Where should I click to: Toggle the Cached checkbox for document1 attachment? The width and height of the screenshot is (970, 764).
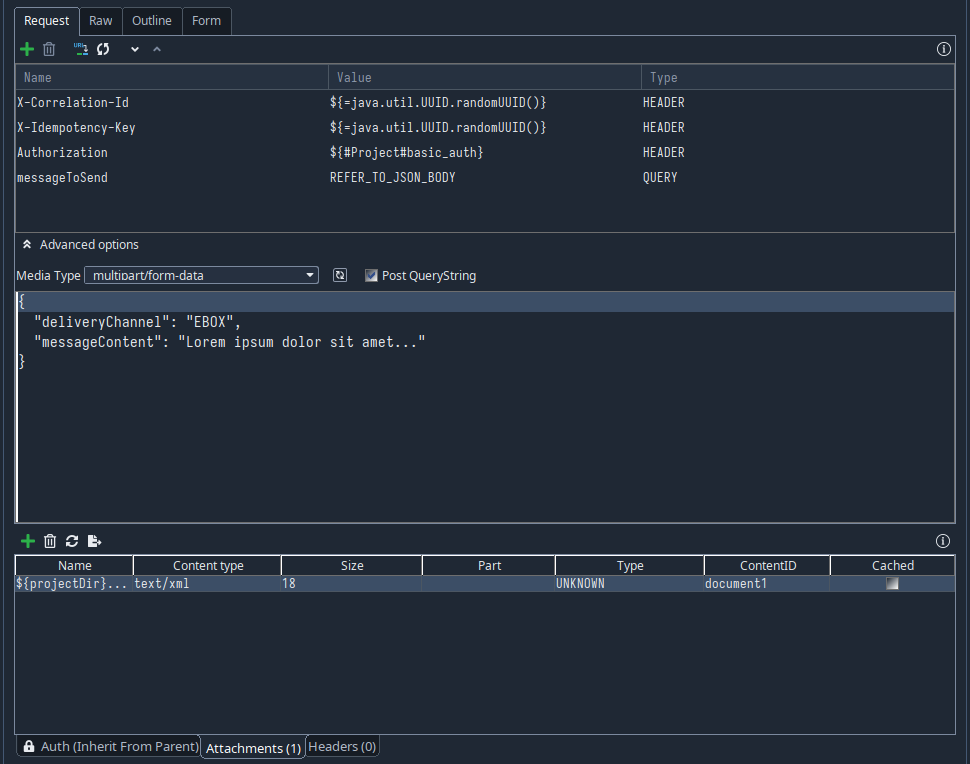pyautogui.click(x=892, y=584)
